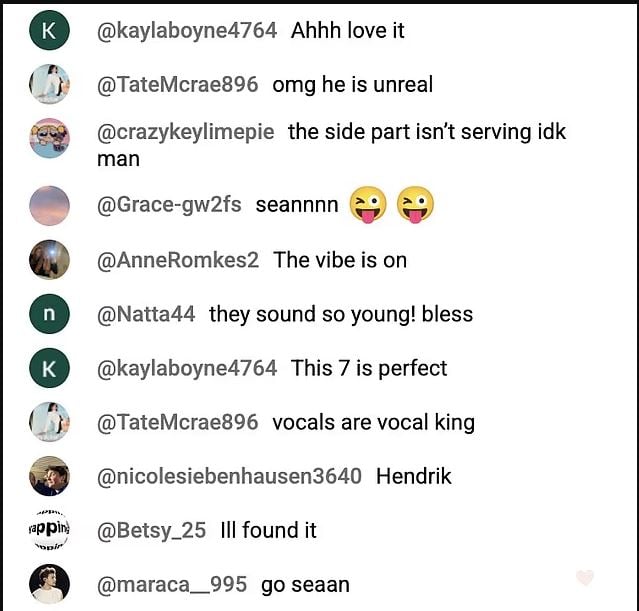
Task: Click the K avatar beside "Ahhh love it"
Action: point(49,31)
